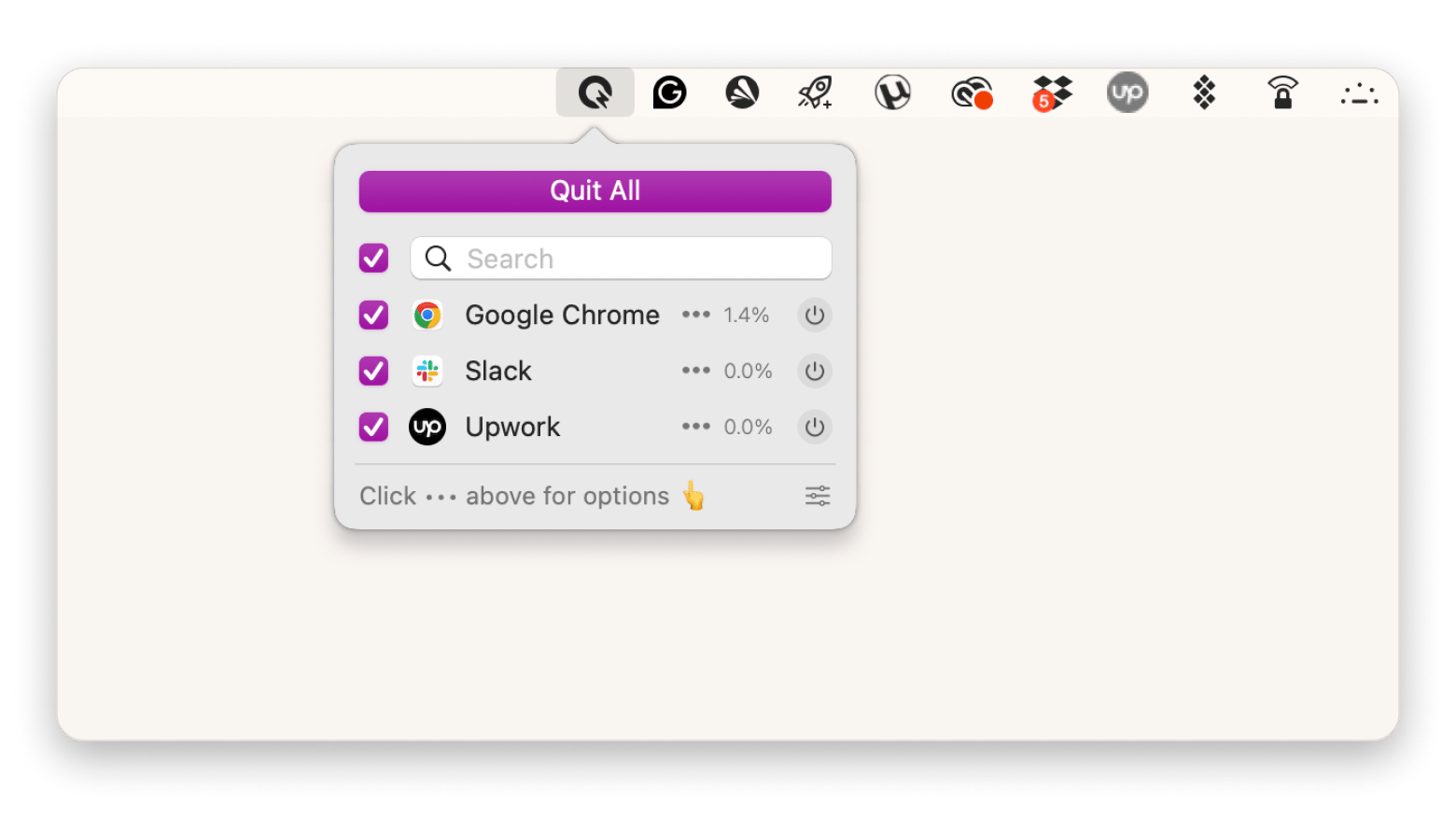The height and width of the screenshot is (816, 1456).
Task: Click the Grammarly menu bar icon
Action: point(669,92)
